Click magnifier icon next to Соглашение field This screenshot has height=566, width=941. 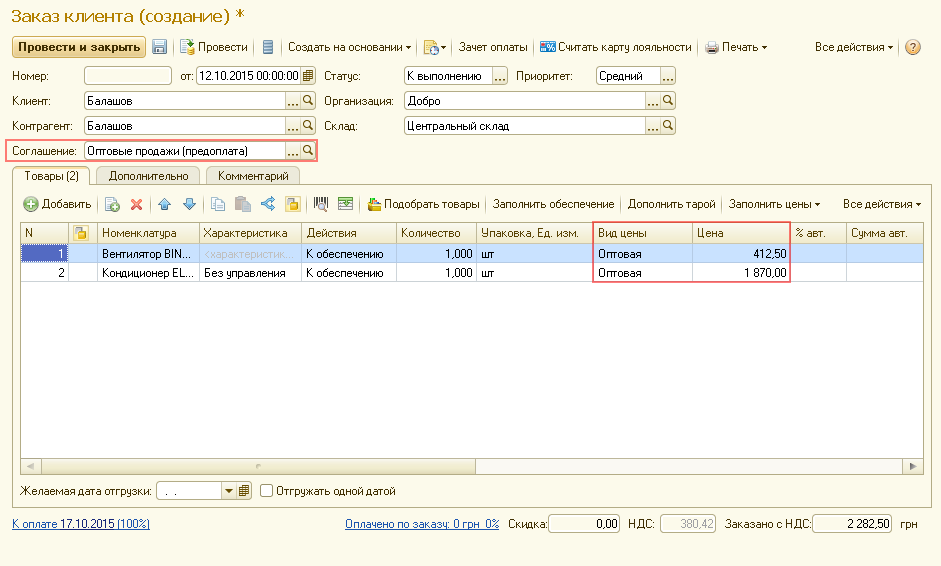point(308,150)
